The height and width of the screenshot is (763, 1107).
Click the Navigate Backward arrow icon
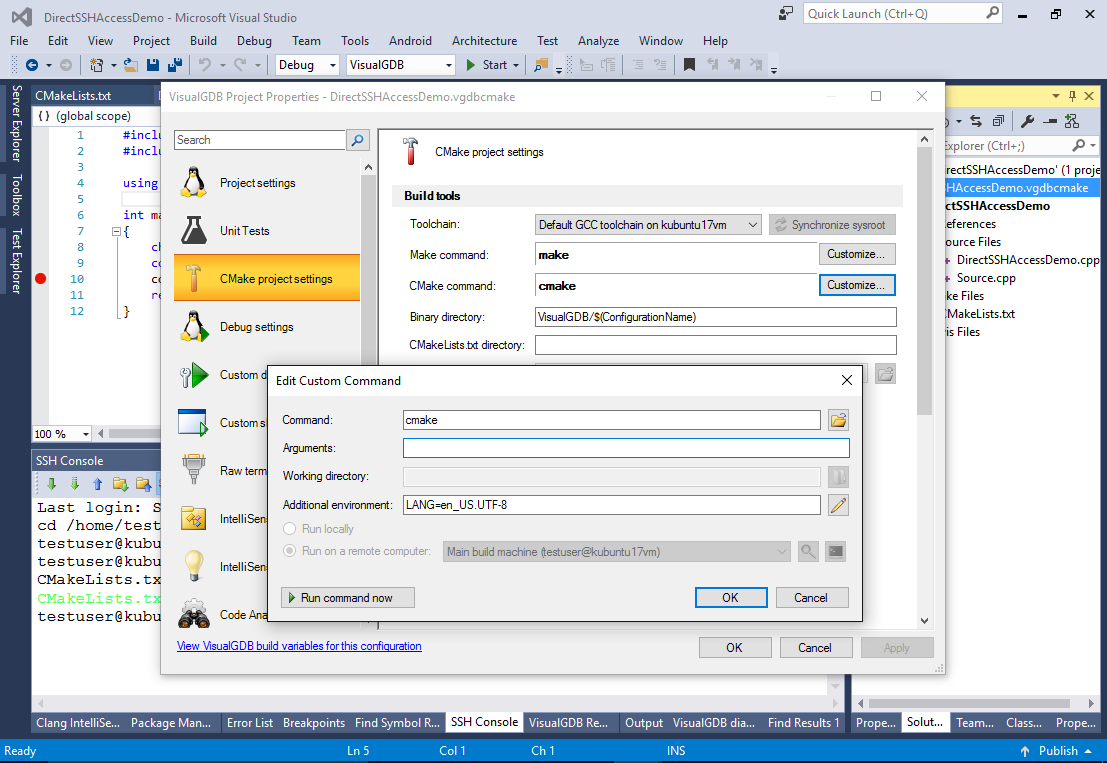coord(32,65)
